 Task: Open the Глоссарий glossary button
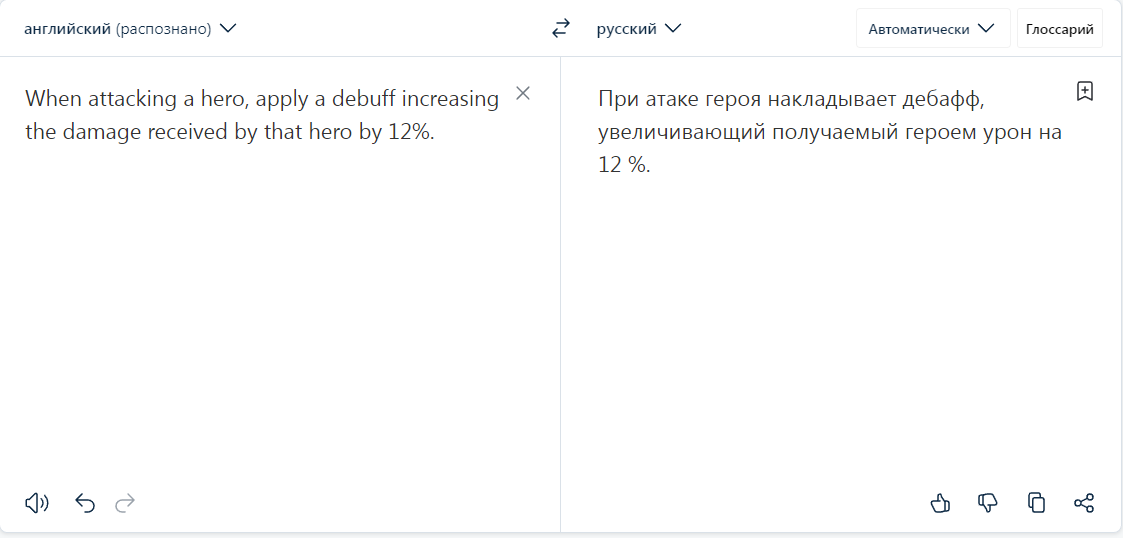pyautogui.click(x=1060, y=29)
